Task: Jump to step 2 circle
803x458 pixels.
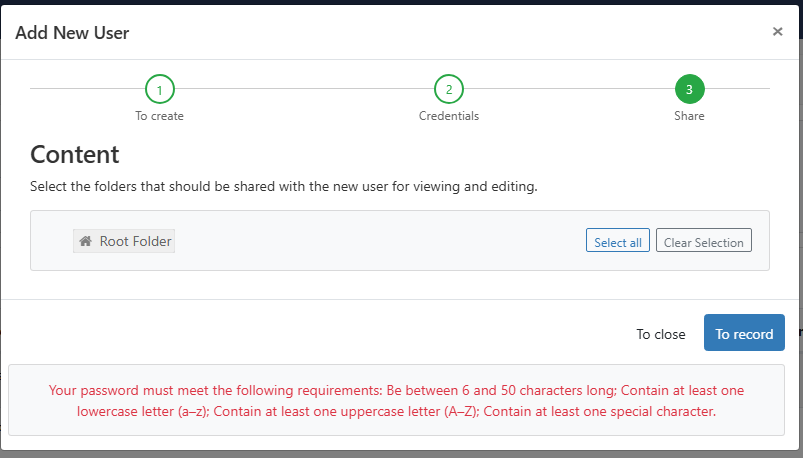Action: (x=449, y=89)
